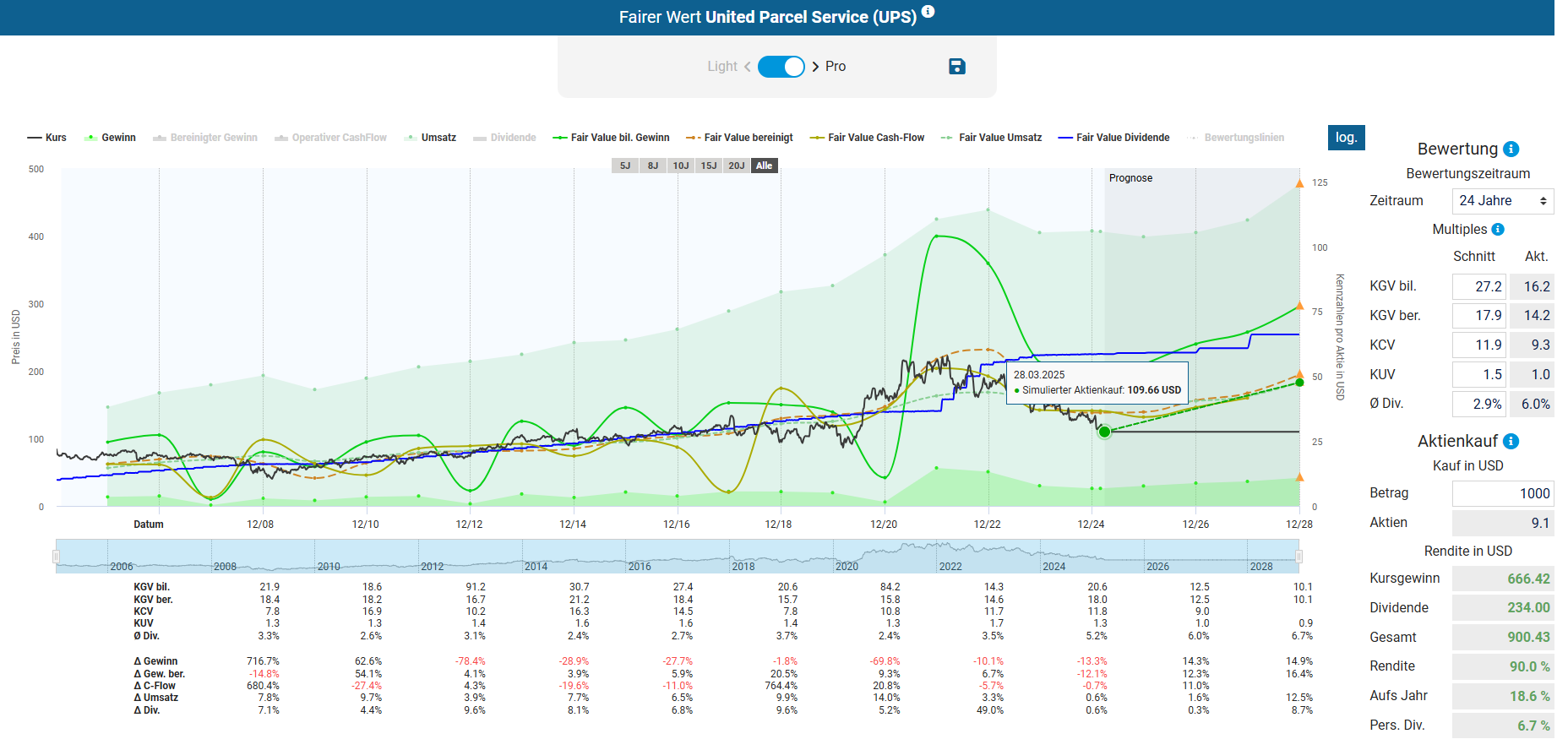Select the 5J time range
1568x750 pixels.
click(x=624, y=166)
